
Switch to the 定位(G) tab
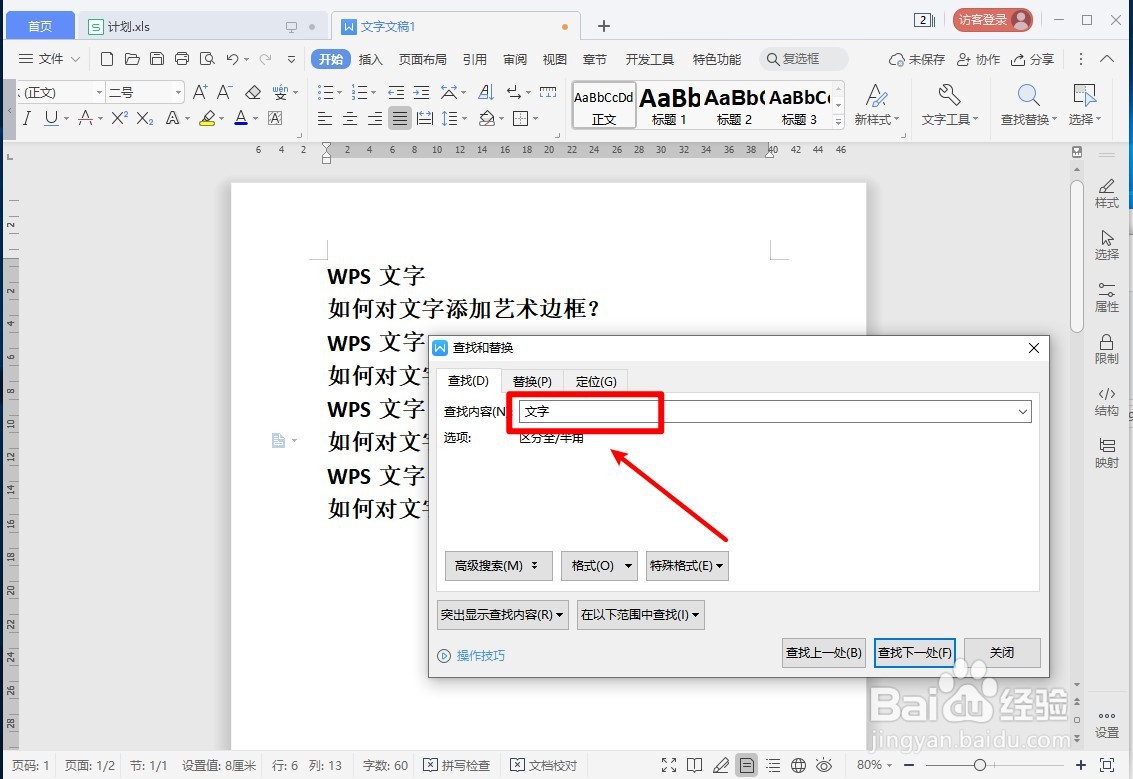click(596, 381)
